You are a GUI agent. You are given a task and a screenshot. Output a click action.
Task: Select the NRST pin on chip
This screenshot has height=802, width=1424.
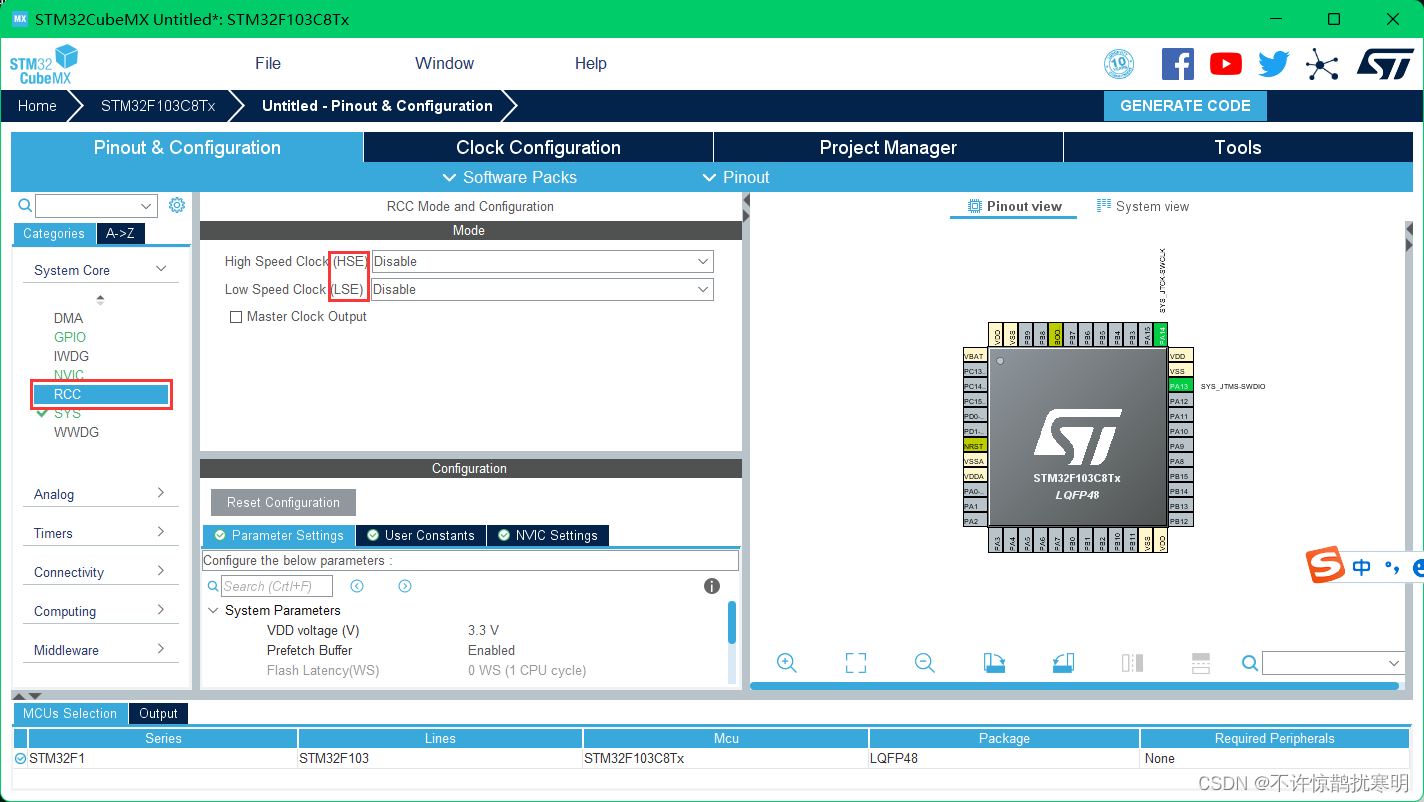[x=974, y=446]
